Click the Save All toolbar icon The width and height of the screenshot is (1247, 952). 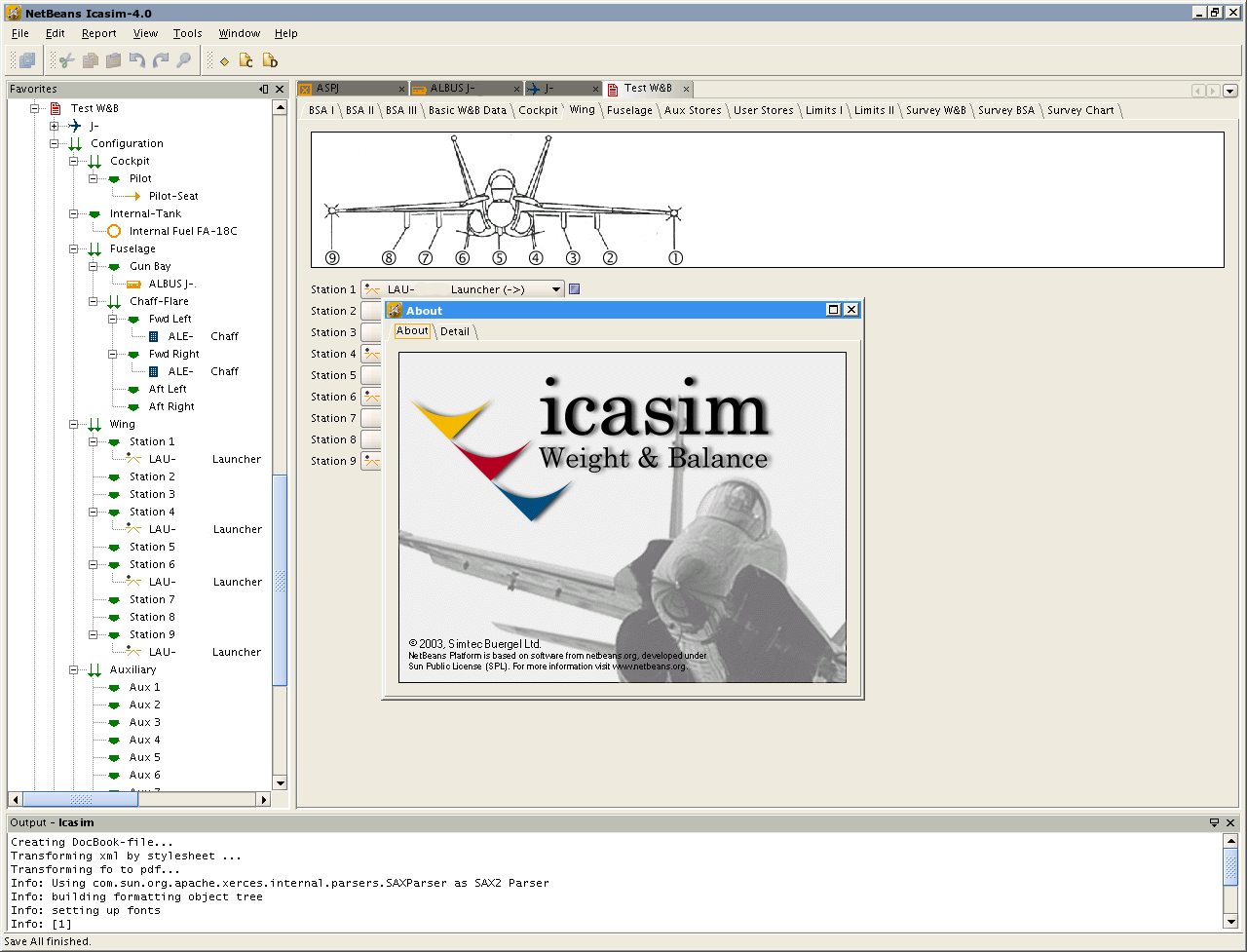pyautogui.click(x=26, y=60)
